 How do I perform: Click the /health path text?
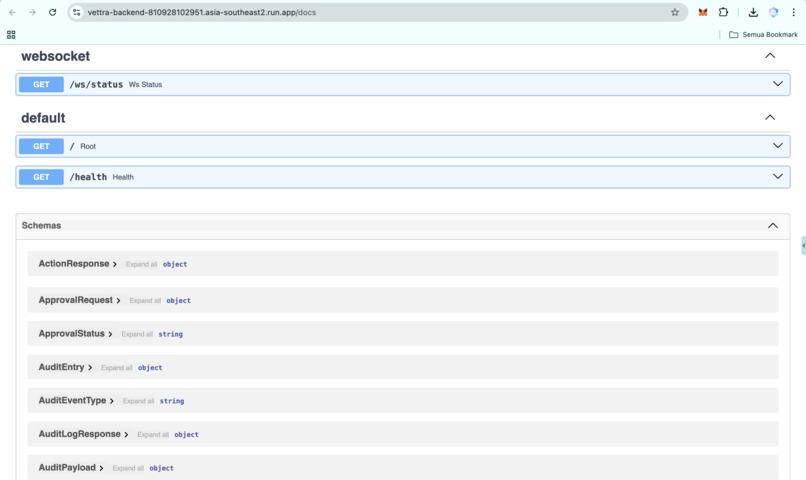88,177
